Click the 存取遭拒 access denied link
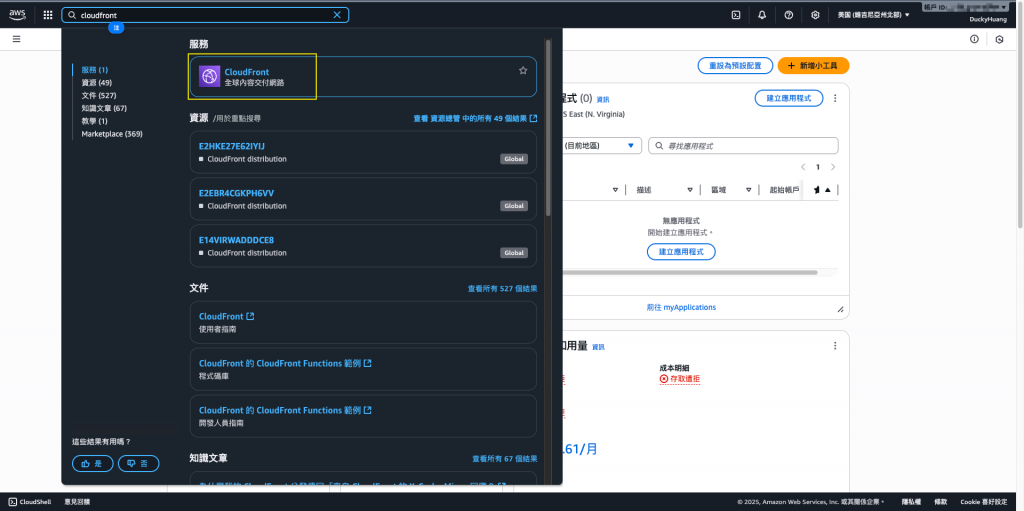This screenshot has width=1024, height=511. click(x=680, y=379)
